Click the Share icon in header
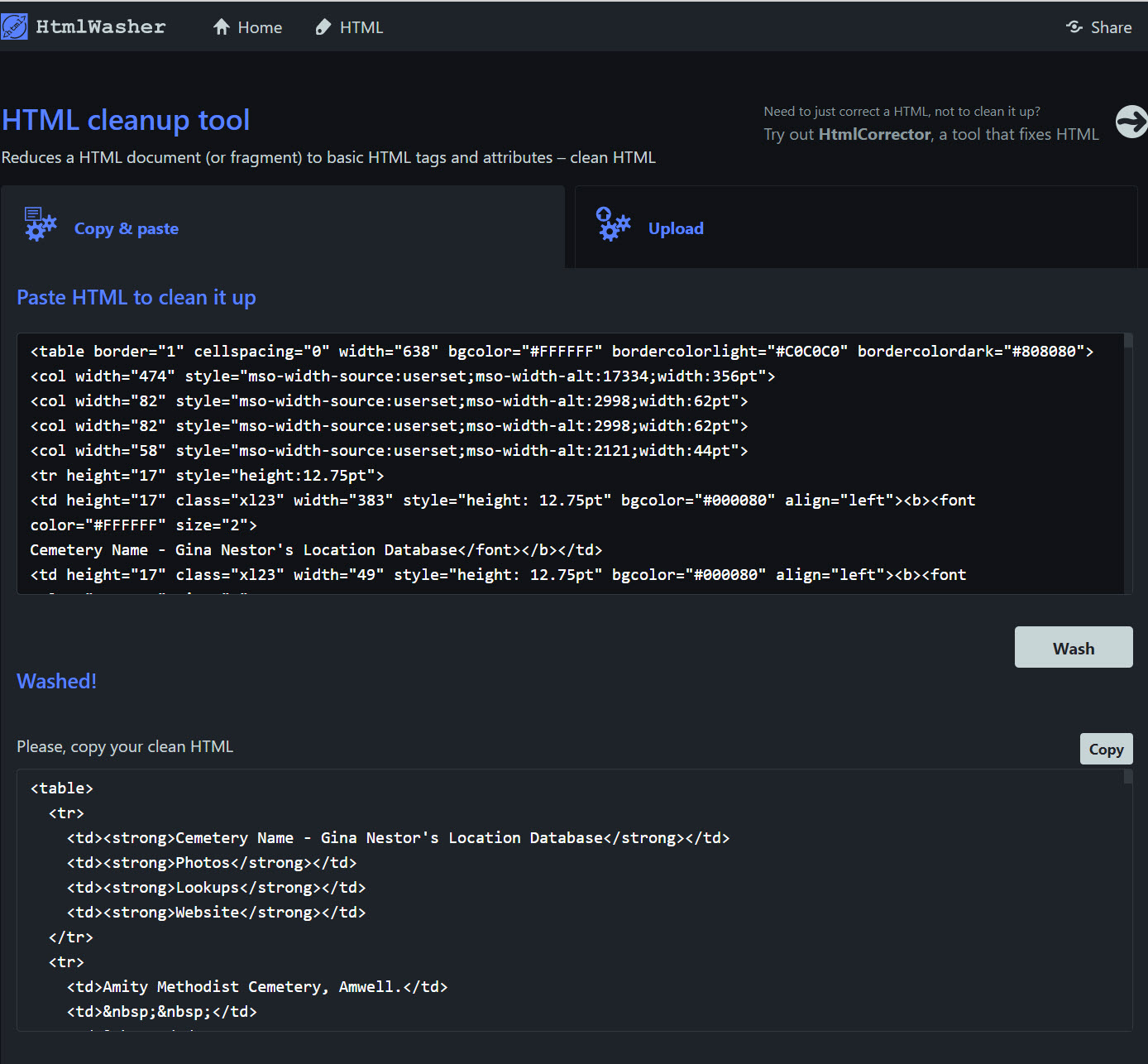Screen dimensions: 1148x1064 (x=1074, y=27)
